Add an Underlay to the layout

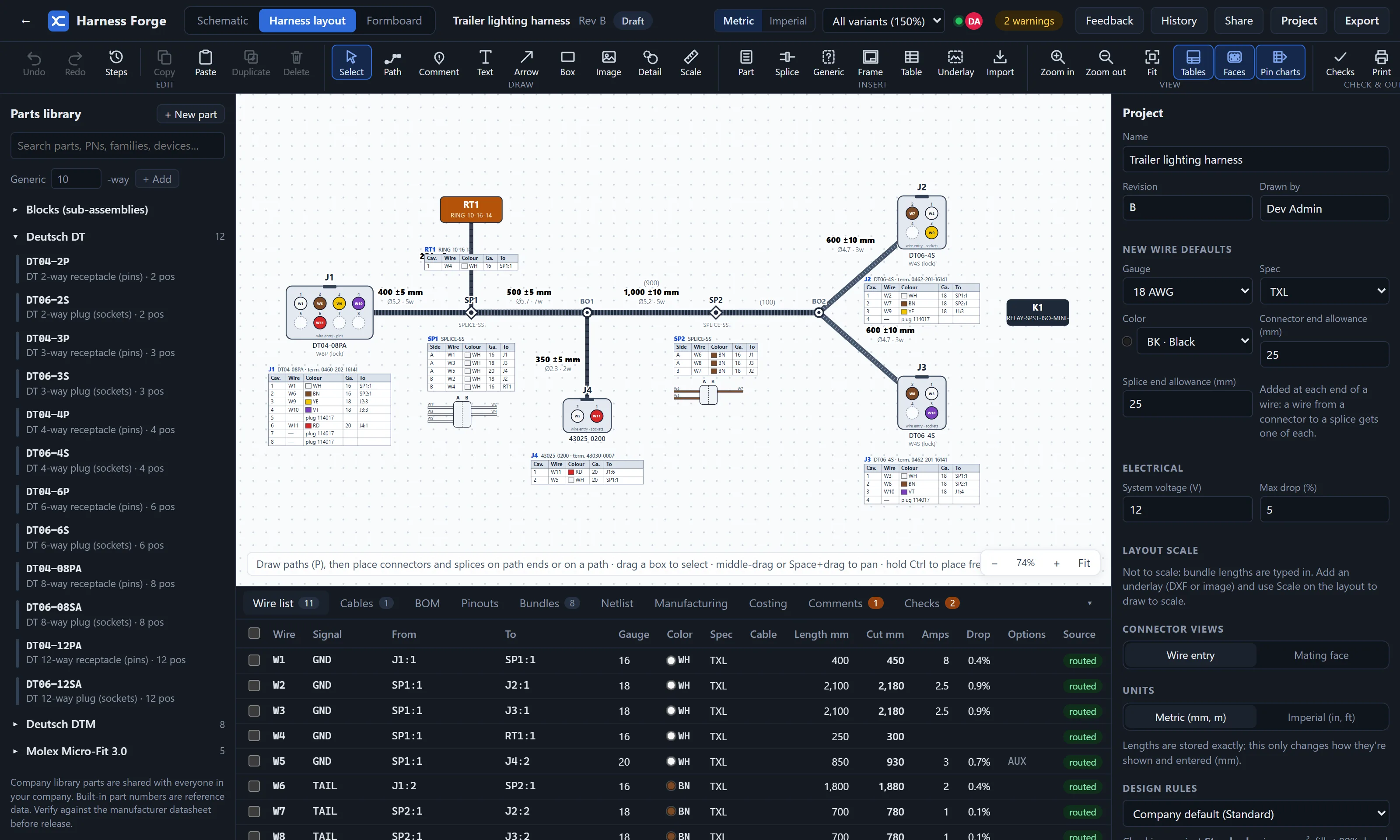(x=955, y=62)
